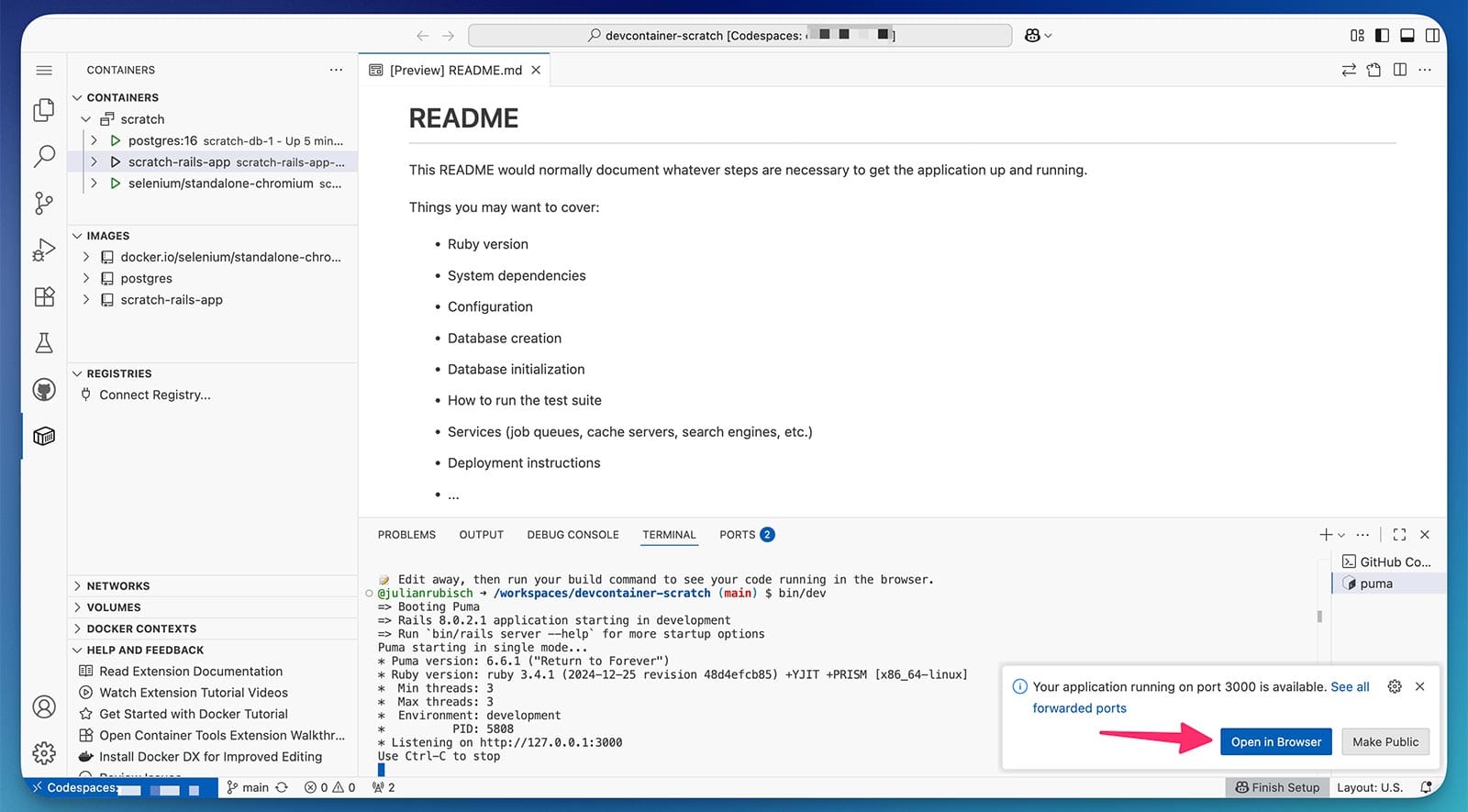Open the GitHub view icon
Screen dimensions: 1468x812
[44, 390]
